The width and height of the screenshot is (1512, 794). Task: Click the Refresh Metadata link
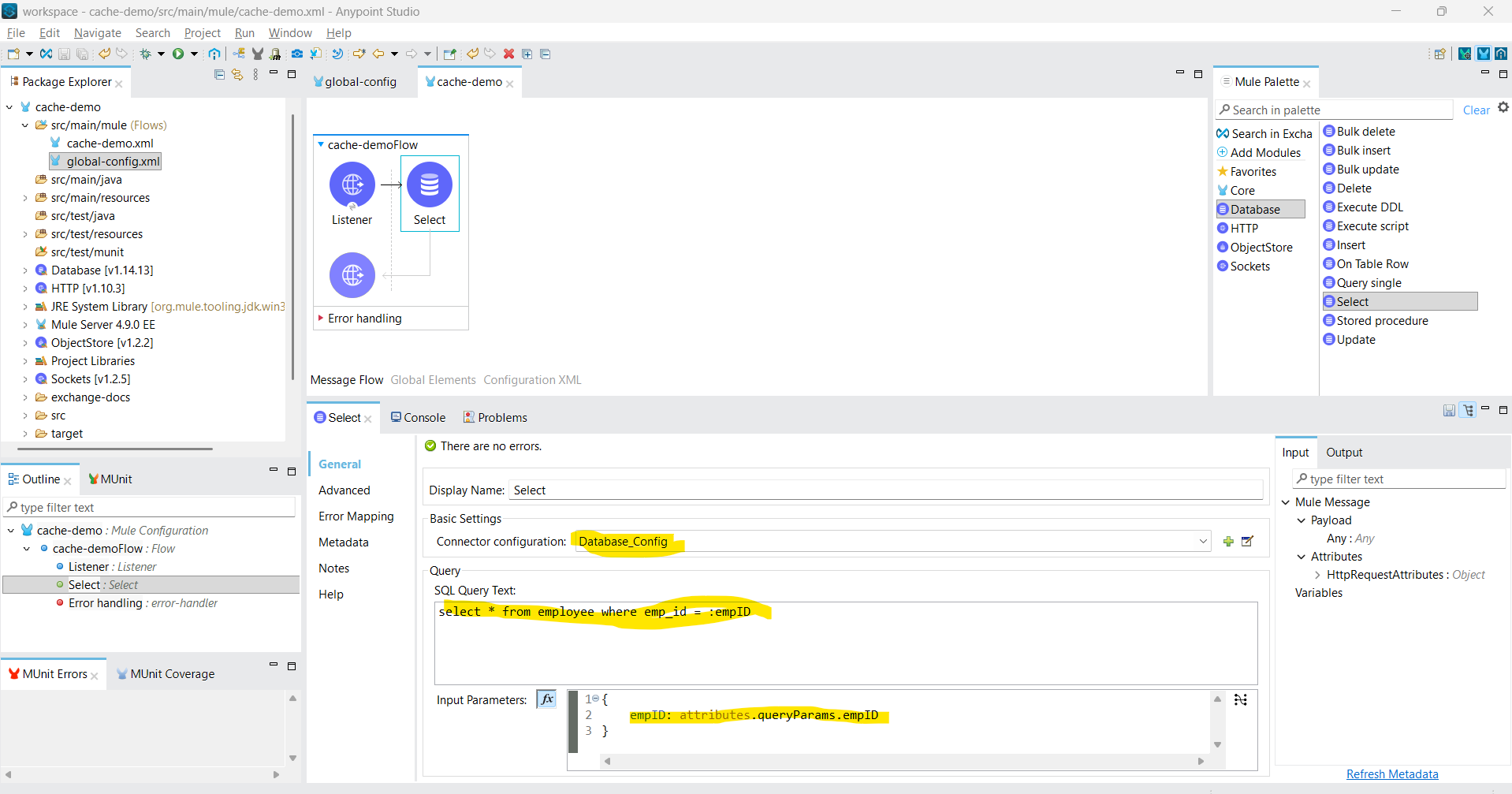click(x=1392, y=774)
